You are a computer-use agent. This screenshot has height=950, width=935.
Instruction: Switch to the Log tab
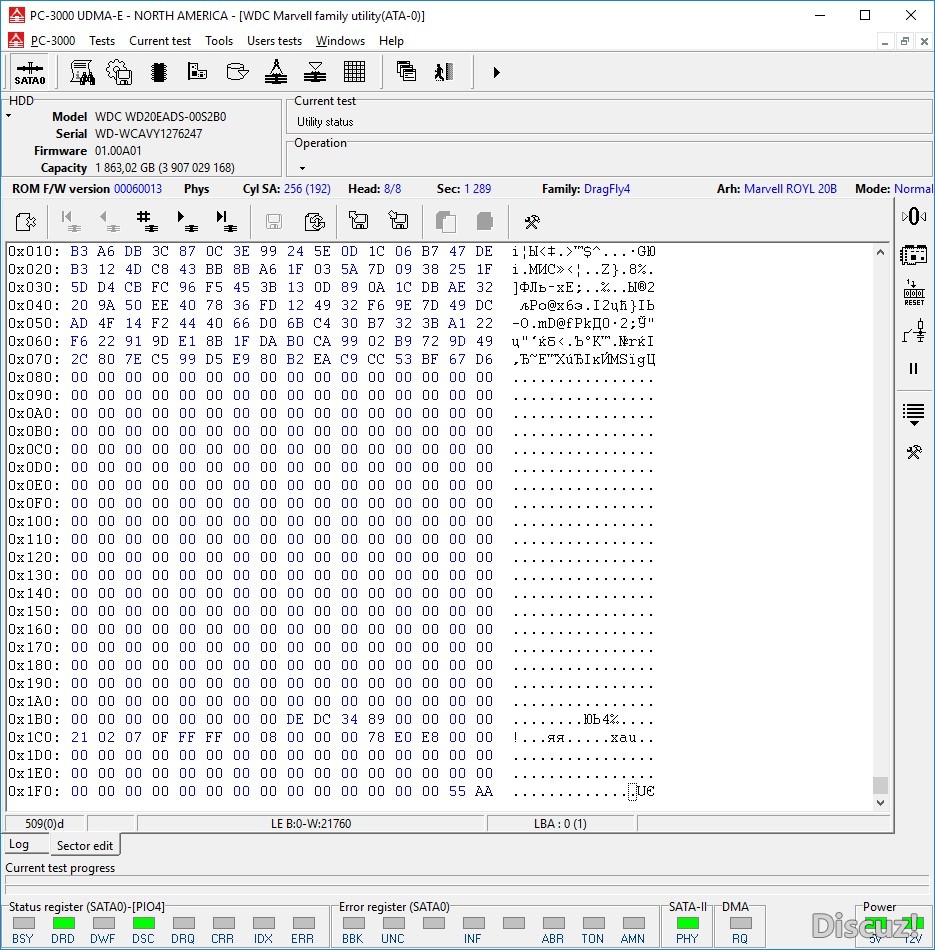pyautogui.click(x=19, y=845)
